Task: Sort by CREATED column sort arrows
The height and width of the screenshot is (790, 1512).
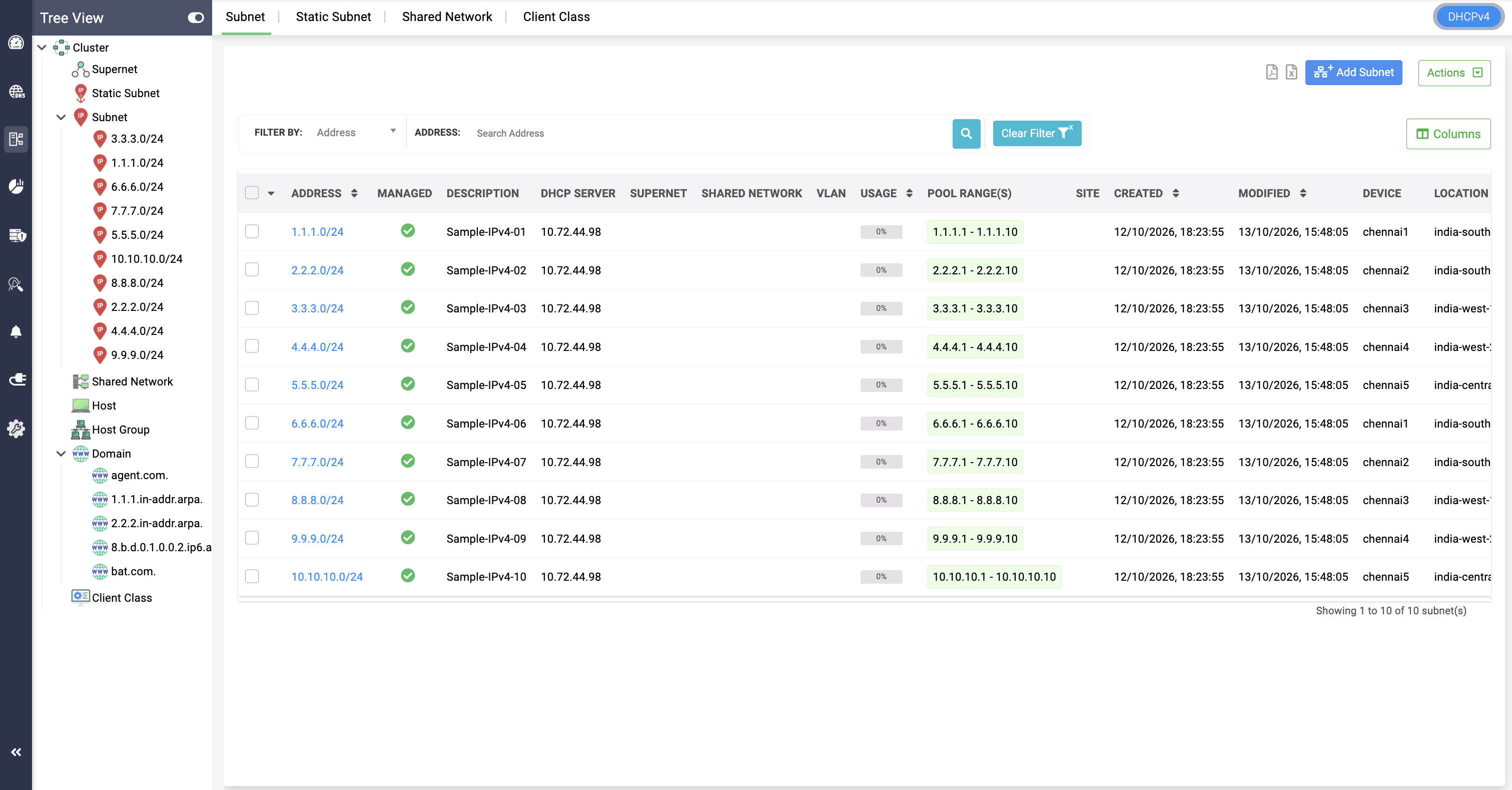Action: (1176, 193)
